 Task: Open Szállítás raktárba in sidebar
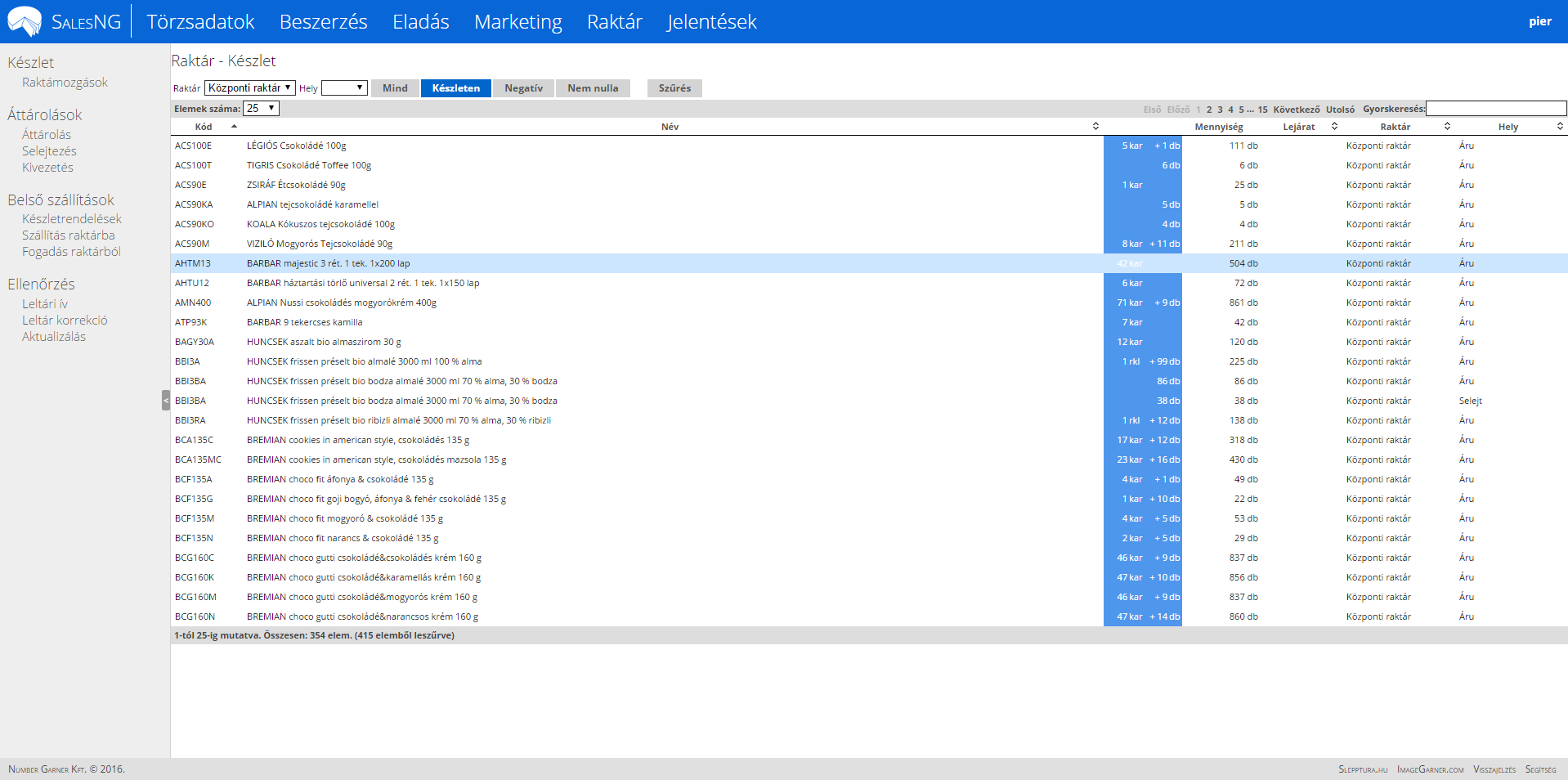[69, 235]
